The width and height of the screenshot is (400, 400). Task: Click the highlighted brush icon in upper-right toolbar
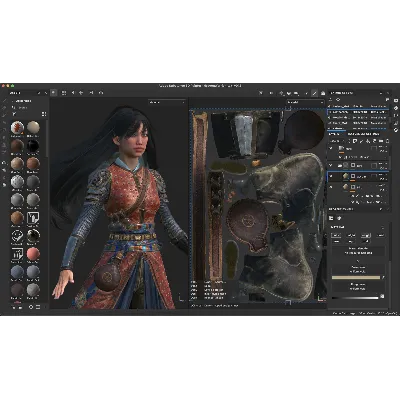click(314, 93)
